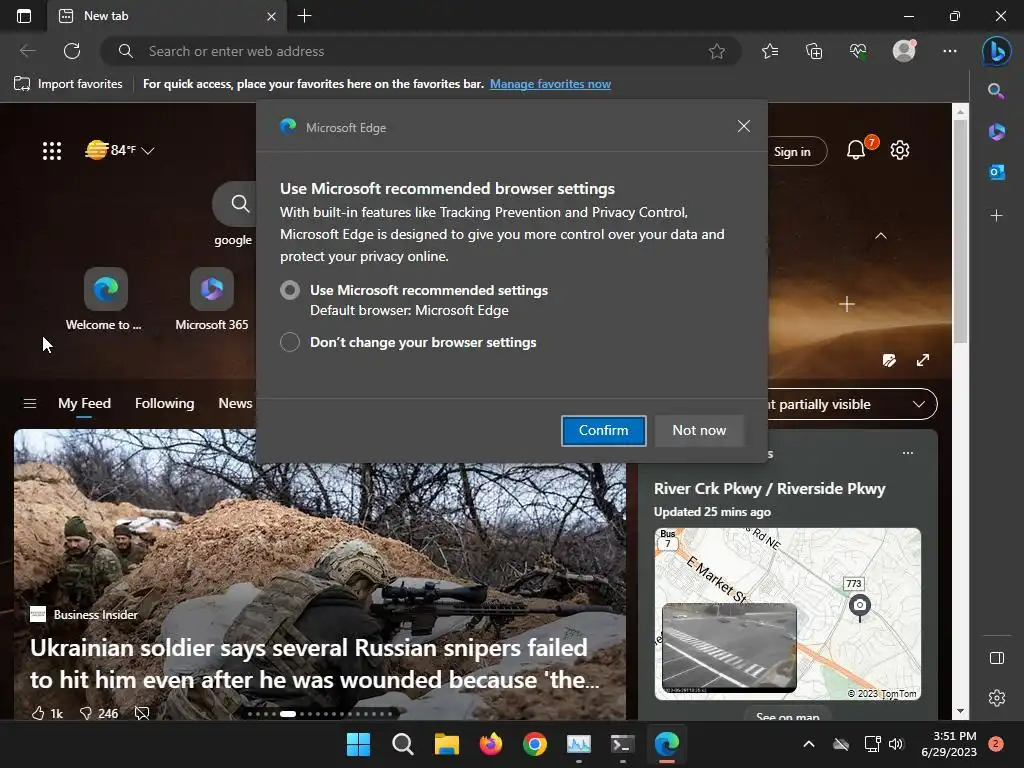Open Settings and more ellipsis menu
Screen dimensions: 1024x768
point(950,51)
